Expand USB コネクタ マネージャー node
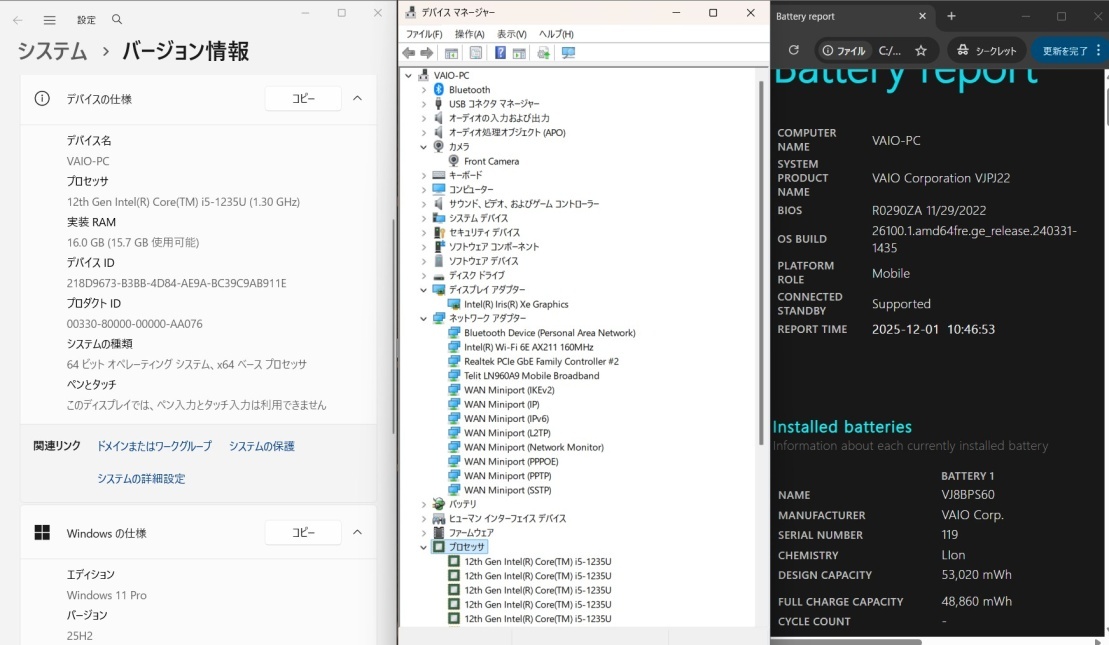This screenshot has width=1109, height=645. (x=424, y=104)
